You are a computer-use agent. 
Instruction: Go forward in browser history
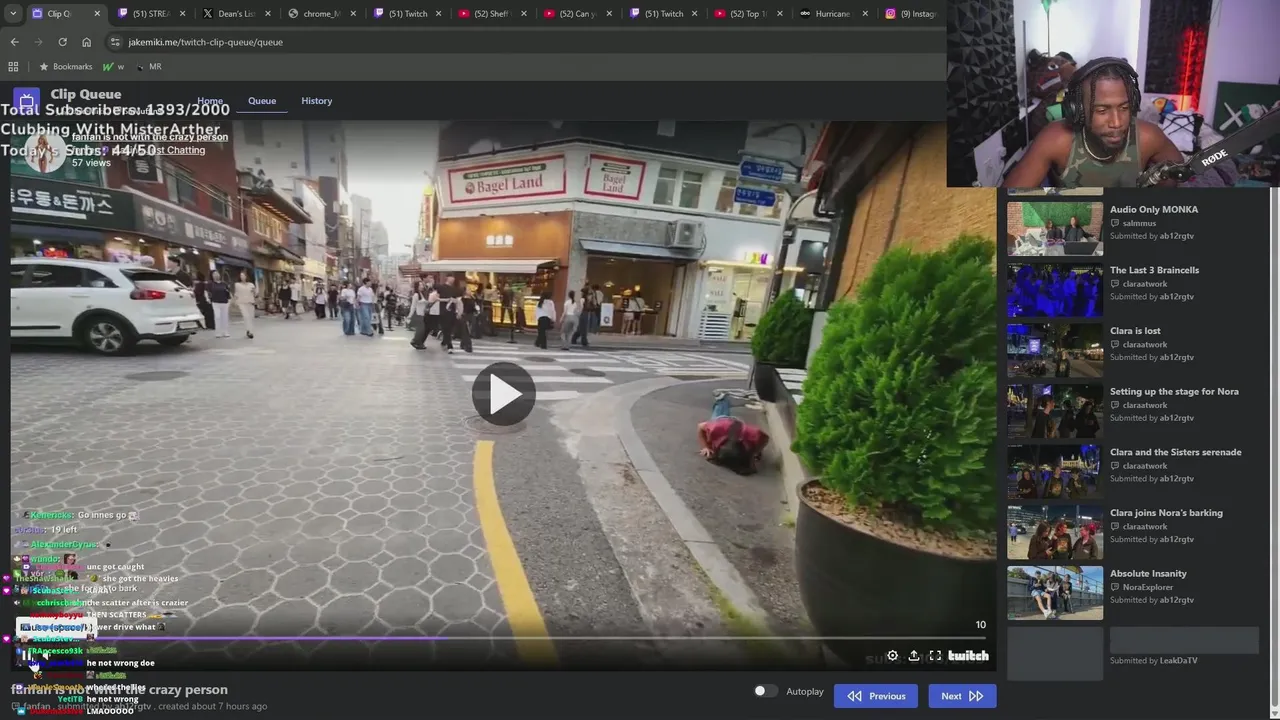[38, 42]
